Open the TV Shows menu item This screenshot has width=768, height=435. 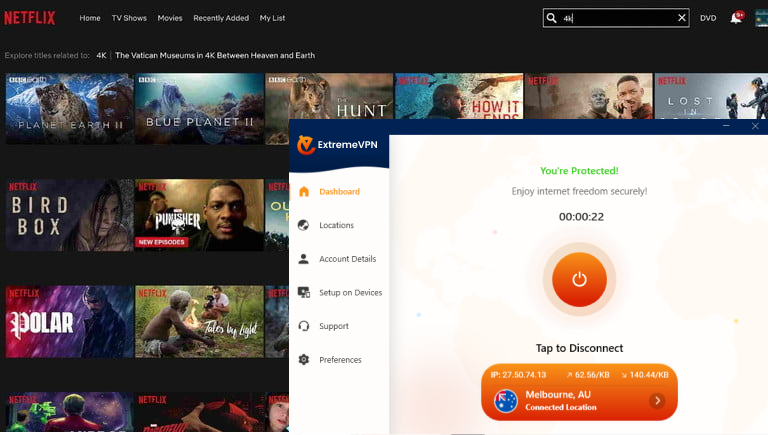129,18
